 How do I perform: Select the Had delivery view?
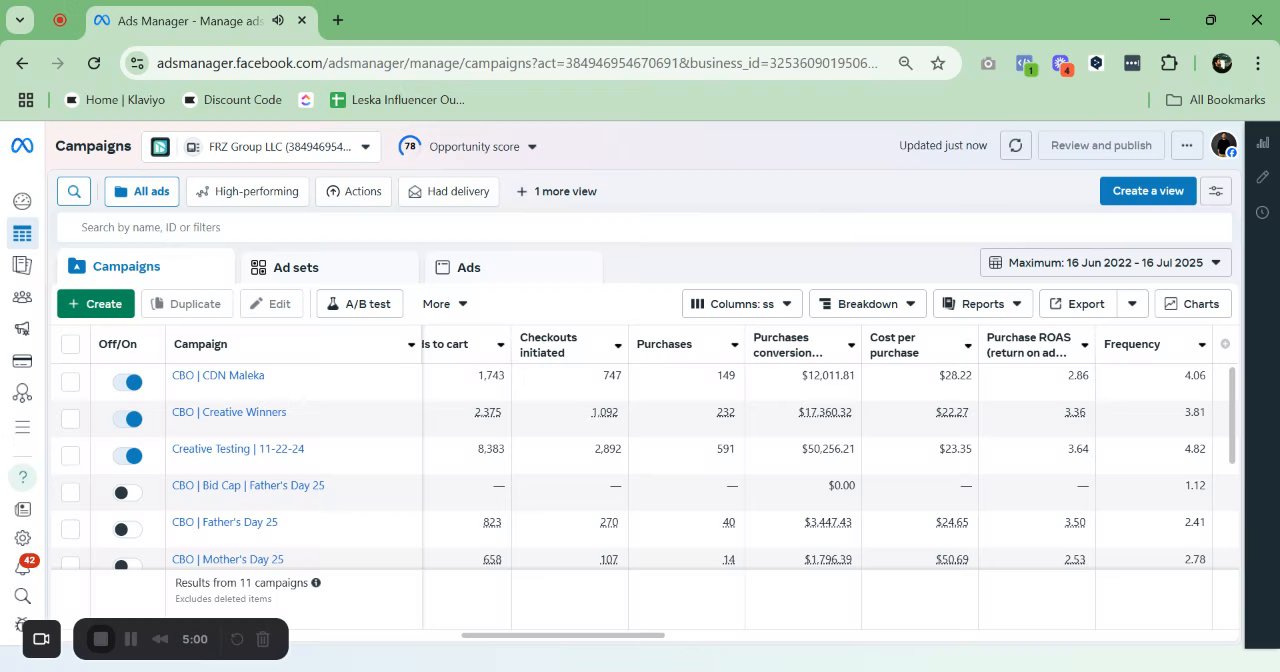[x=449, y=191]
